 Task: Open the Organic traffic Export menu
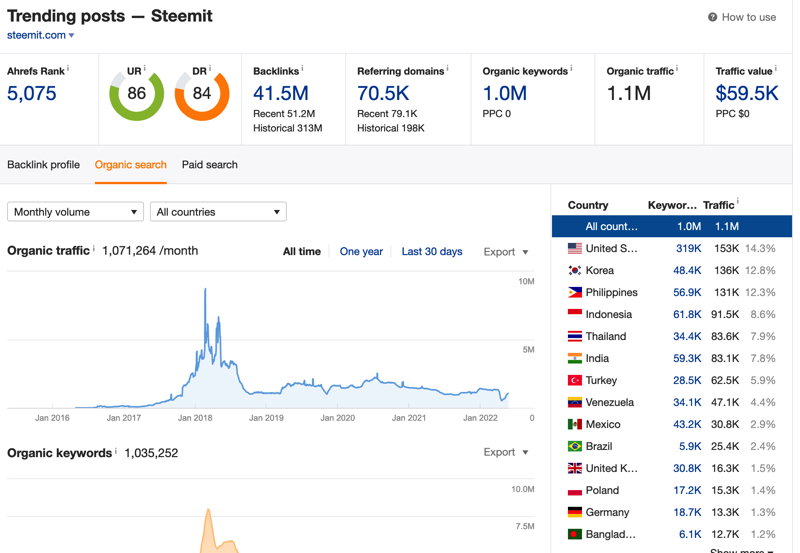[506, 252]
